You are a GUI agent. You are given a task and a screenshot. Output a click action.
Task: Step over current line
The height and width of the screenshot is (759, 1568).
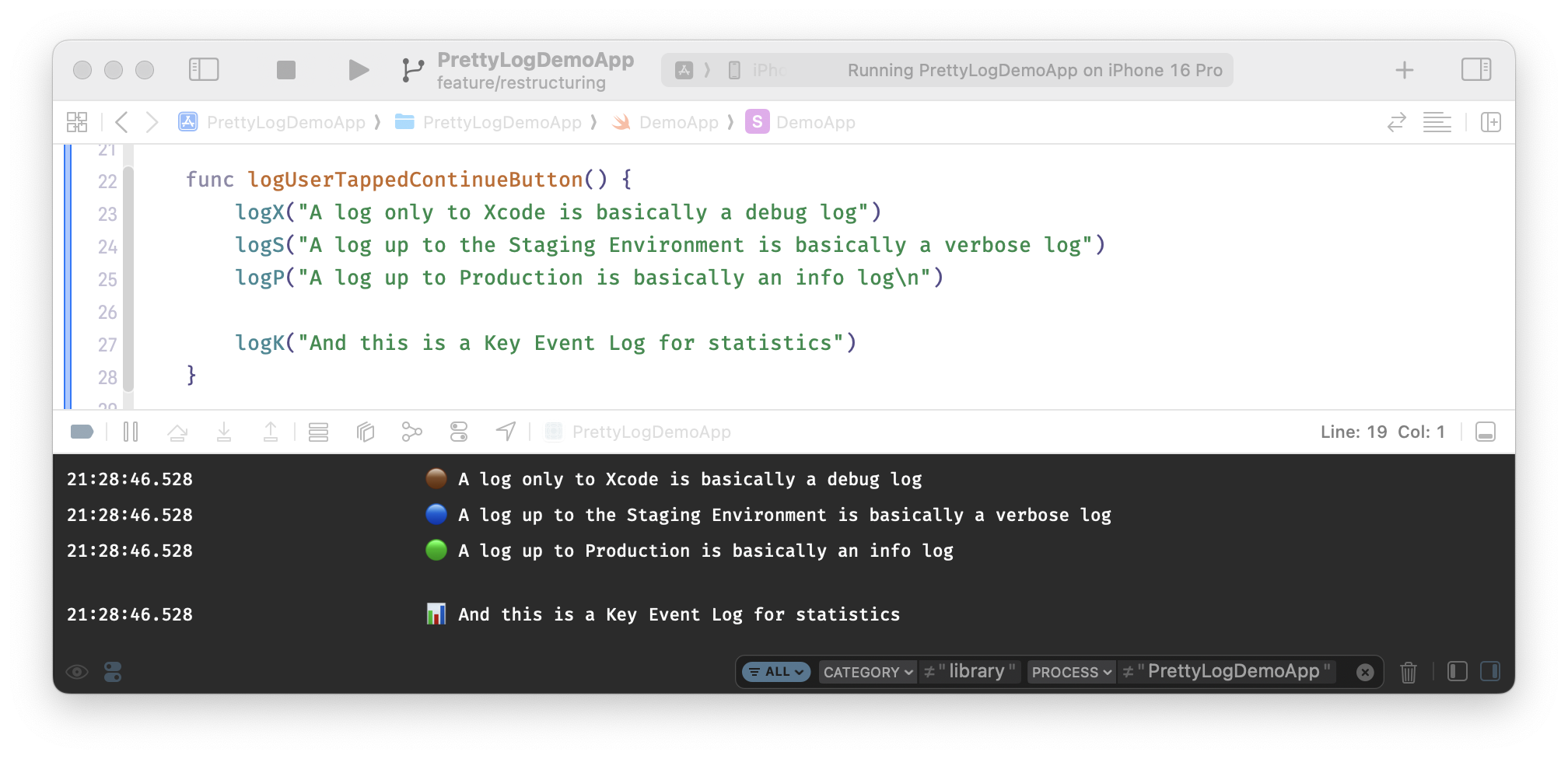pos(177,432)
